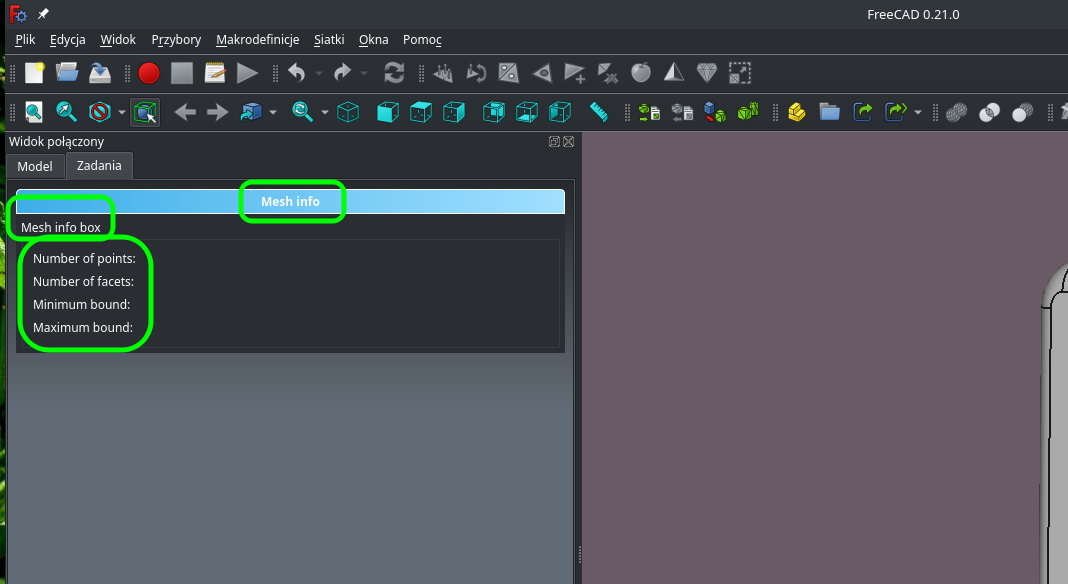Stop macro recording with the gray square
The width and height of the screenshot is (1068, 584).
click(x=182, y=72)
